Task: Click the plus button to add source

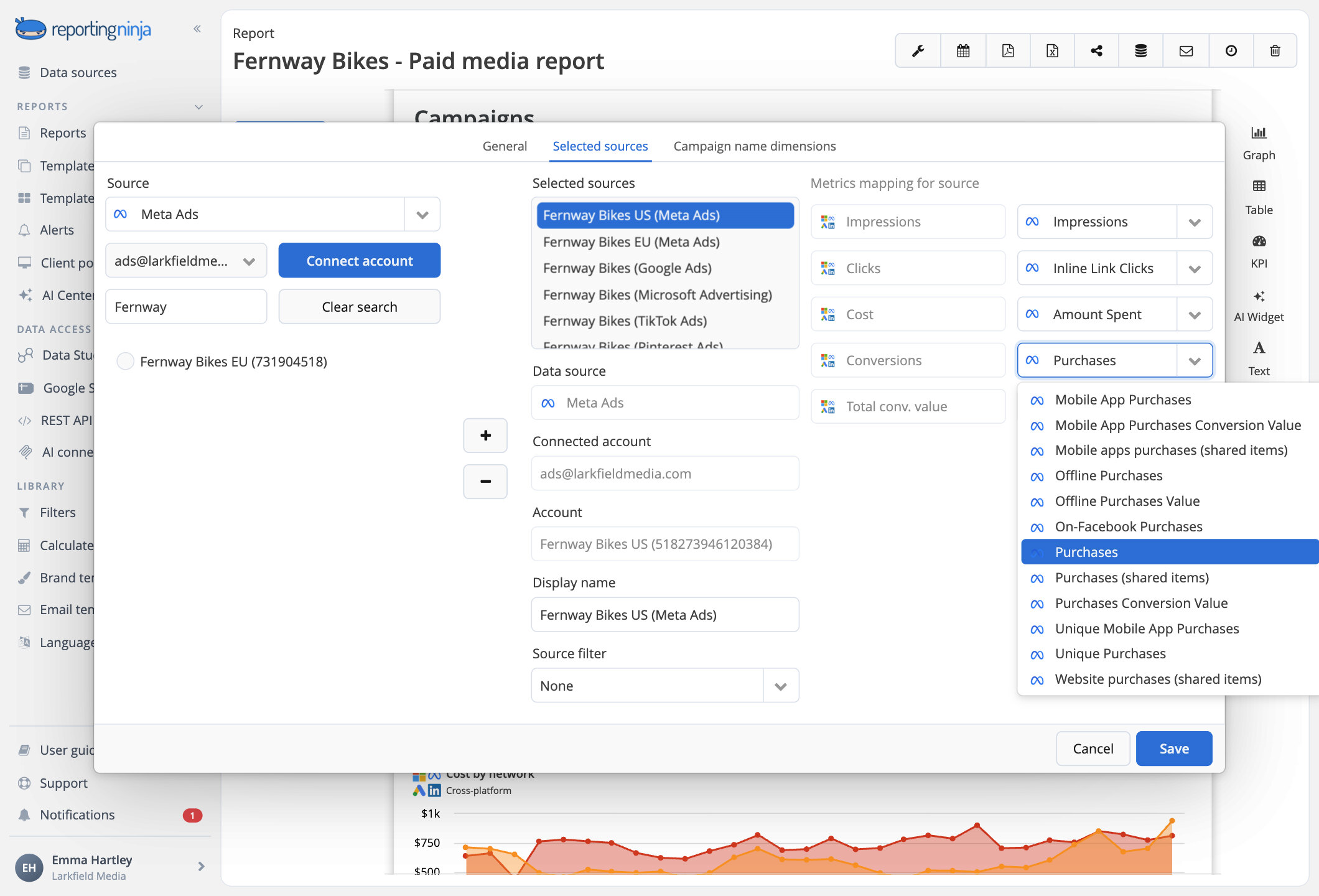Action: 485,436
